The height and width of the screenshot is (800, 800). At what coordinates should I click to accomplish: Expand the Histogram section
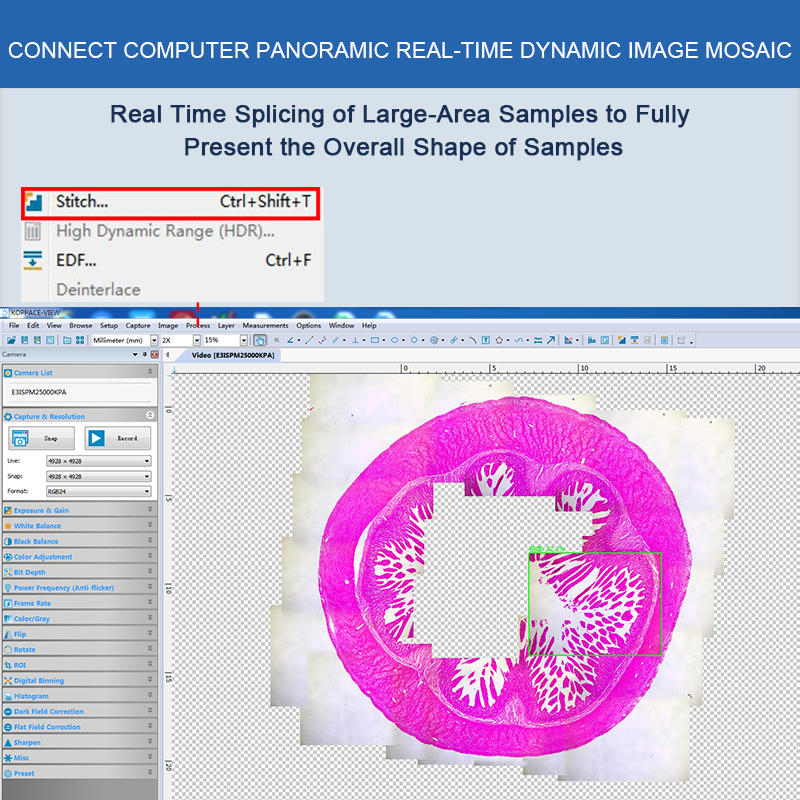[x=78, y=696]
